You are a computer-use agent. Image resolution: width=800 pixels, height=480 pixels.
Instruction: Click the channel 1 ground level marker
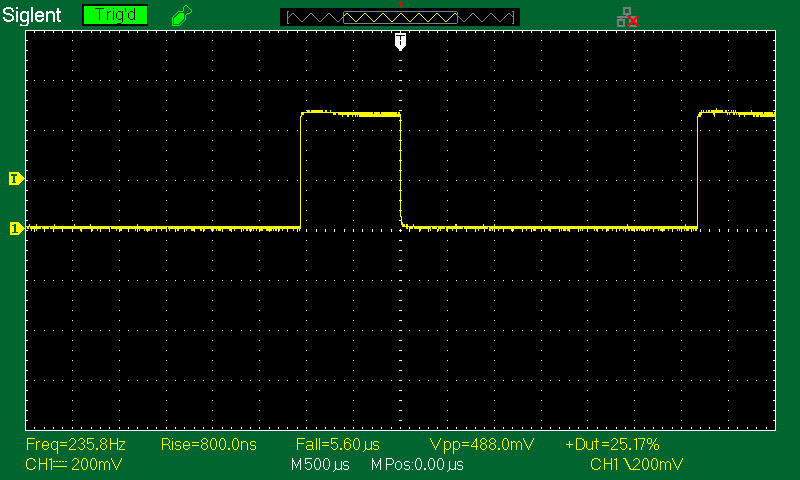15,229
